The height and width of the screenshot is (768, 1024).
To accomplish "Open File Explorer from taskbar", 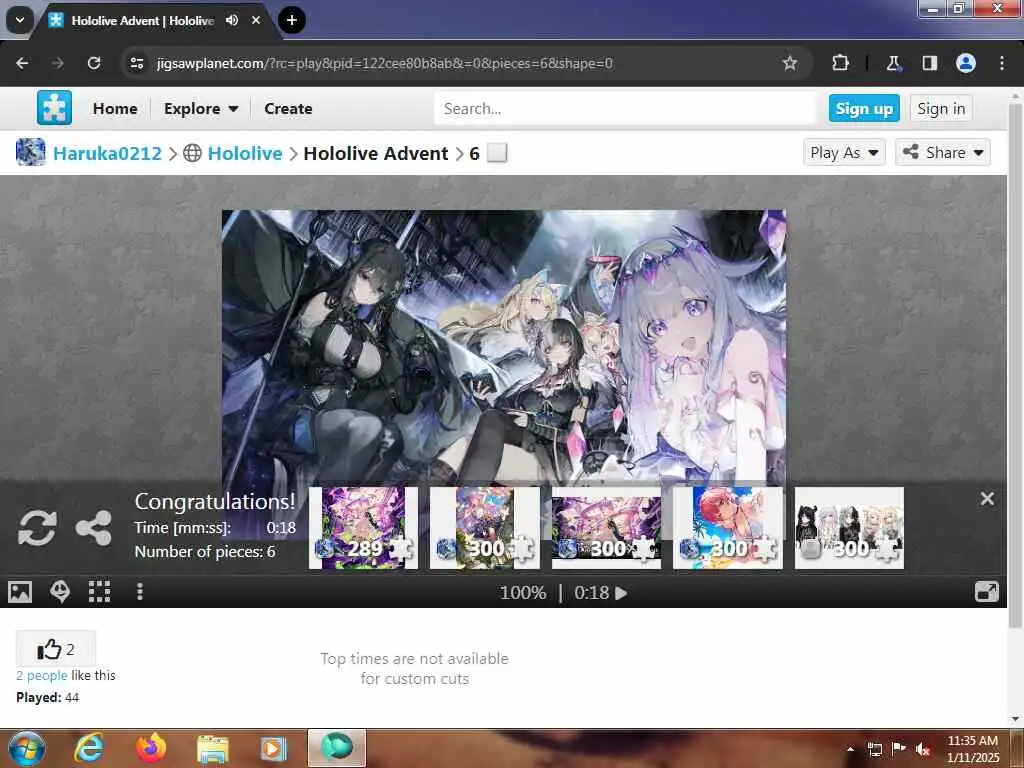I will click(x=212, y=748).
